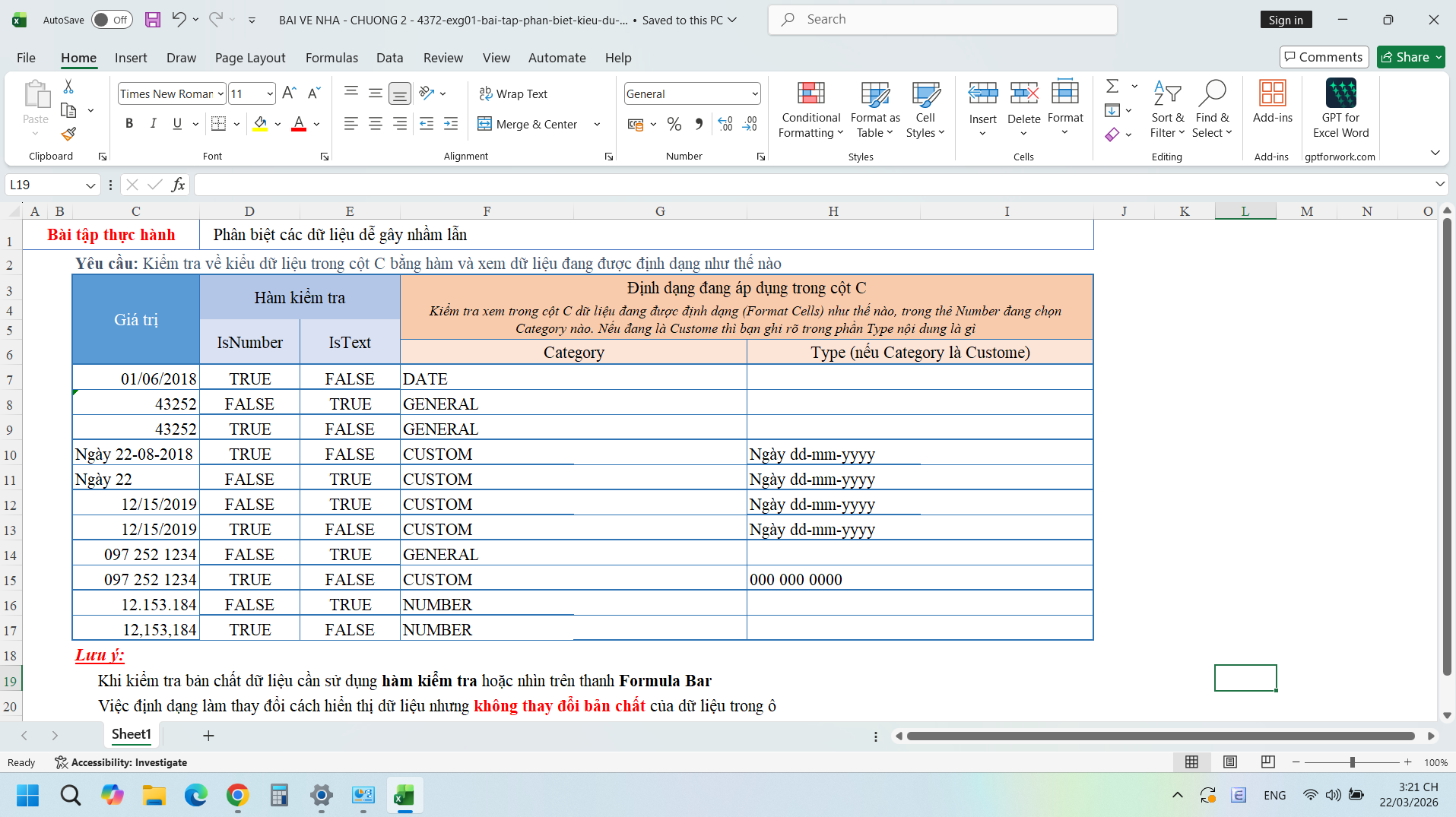Click the Format Painter brush icon
This screenshot has width=1456, height=817.
click(68, 134)
